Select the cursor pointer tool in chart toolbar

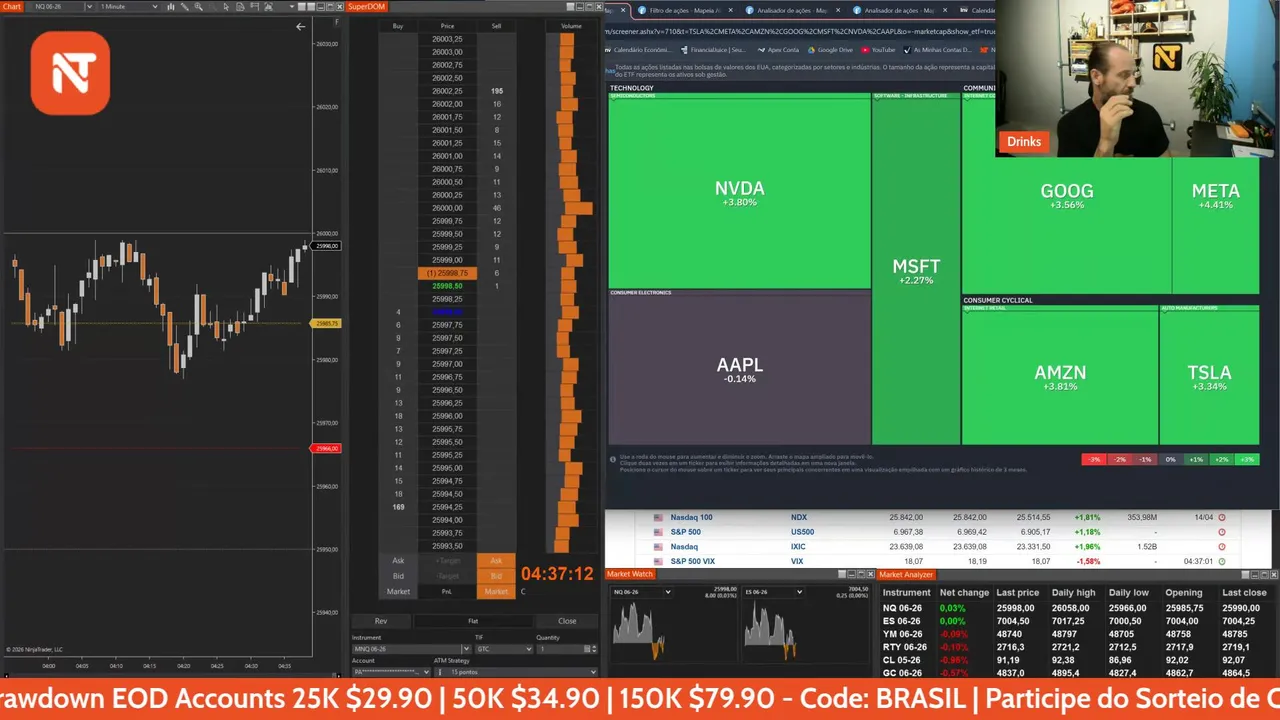226,7
